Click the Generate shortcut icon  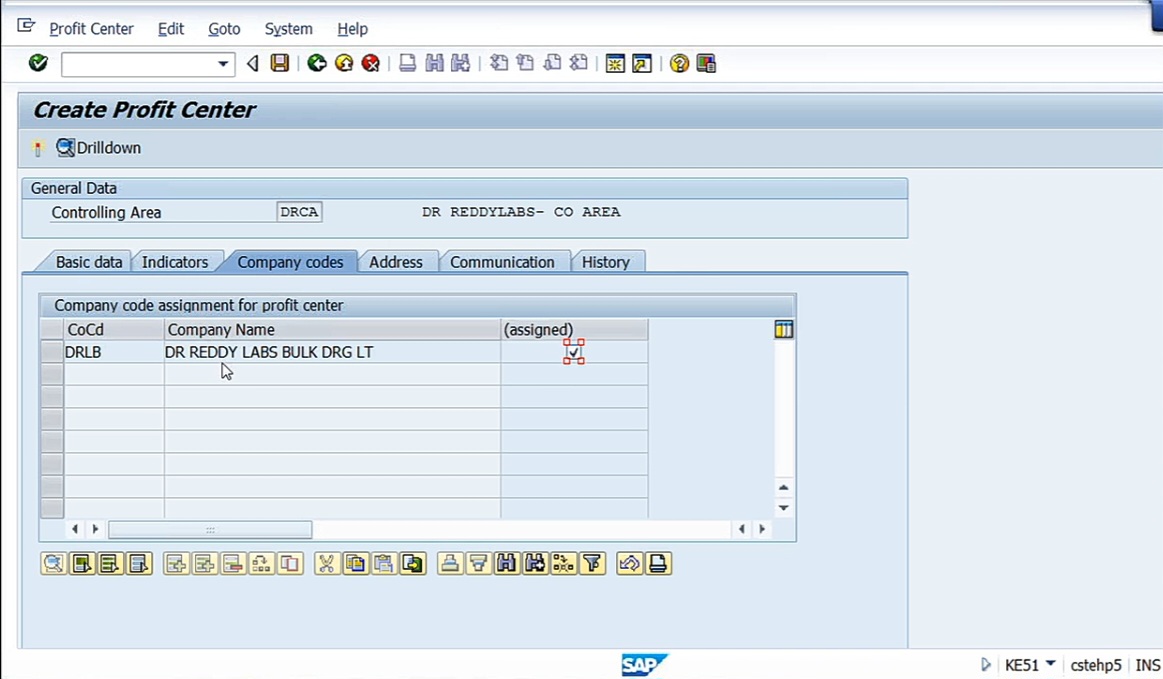point(642,64)
